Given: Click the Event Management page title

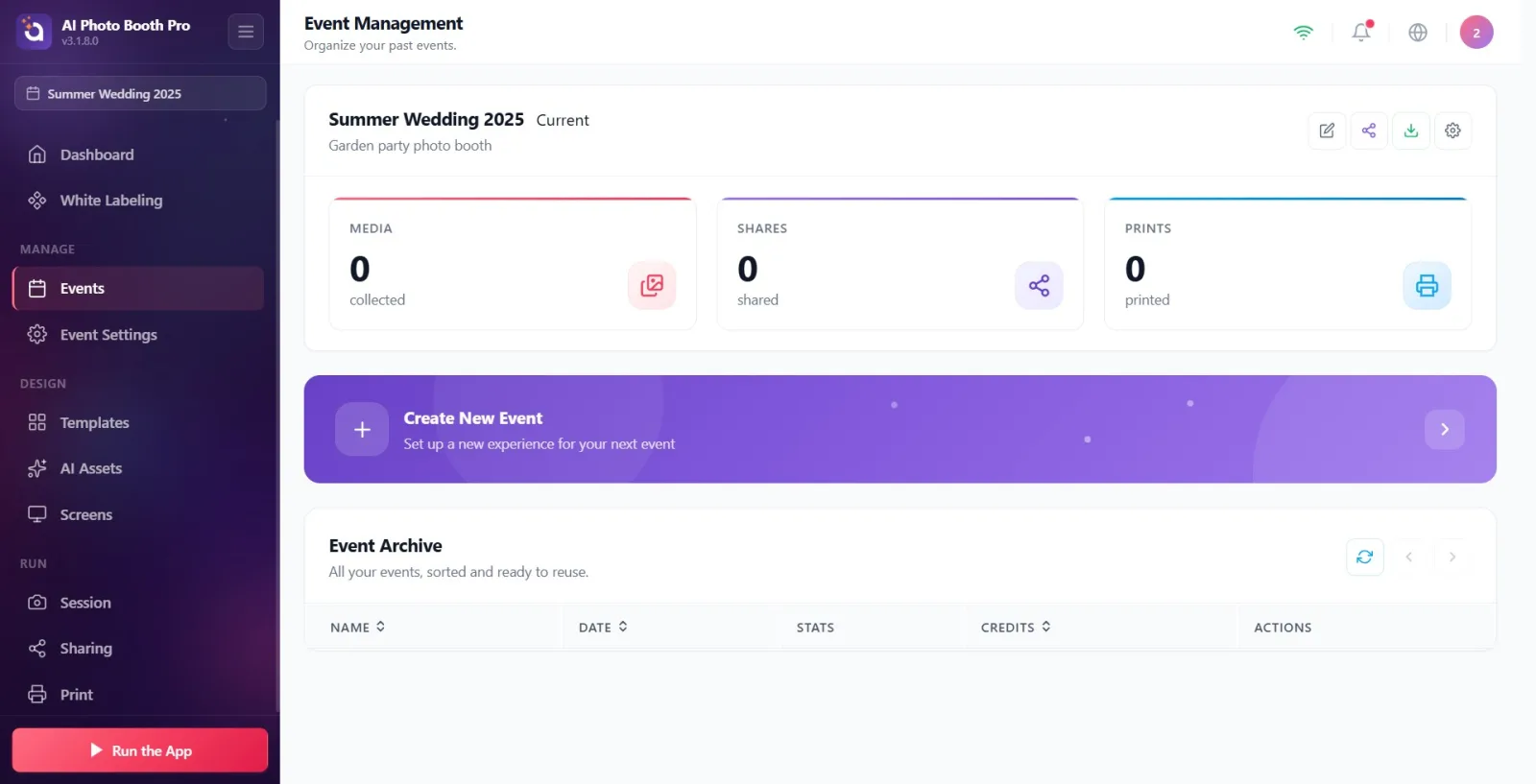Looking at the screenshot, I should click(383, 23).
